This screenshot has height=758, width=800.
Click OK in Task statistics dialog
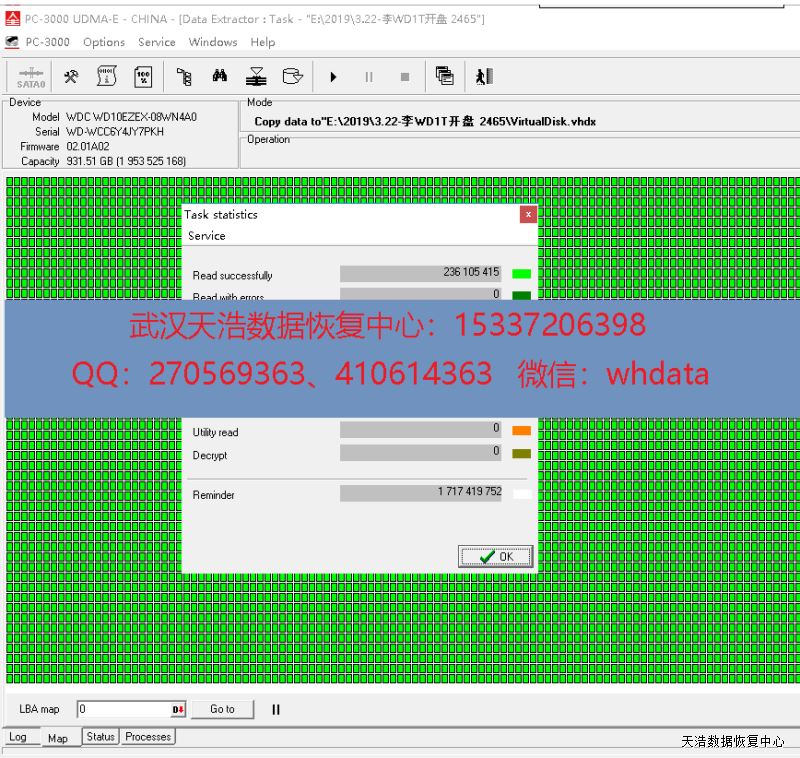(496, 557)
